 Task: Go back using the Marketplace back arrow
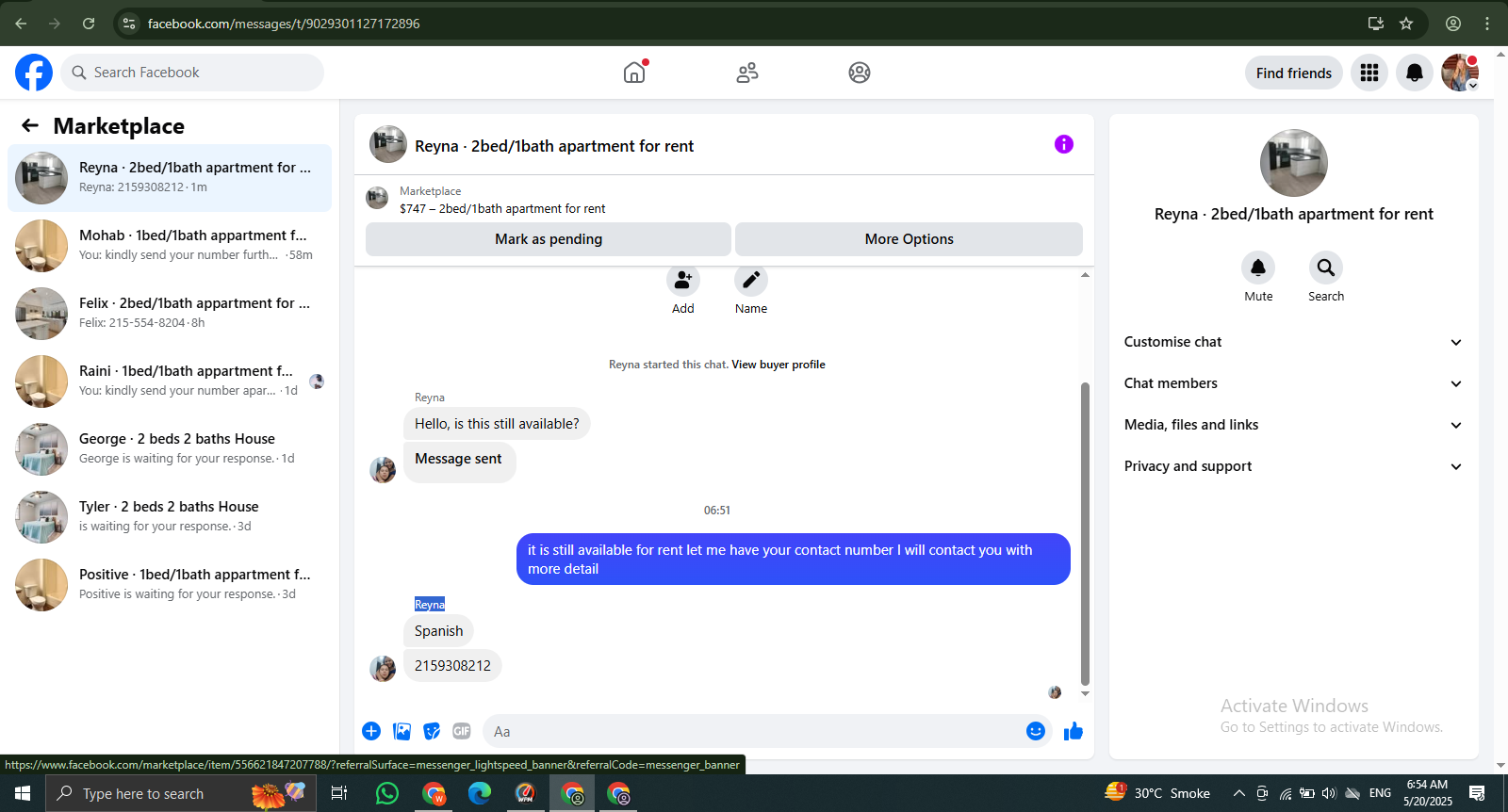point(30,125)
